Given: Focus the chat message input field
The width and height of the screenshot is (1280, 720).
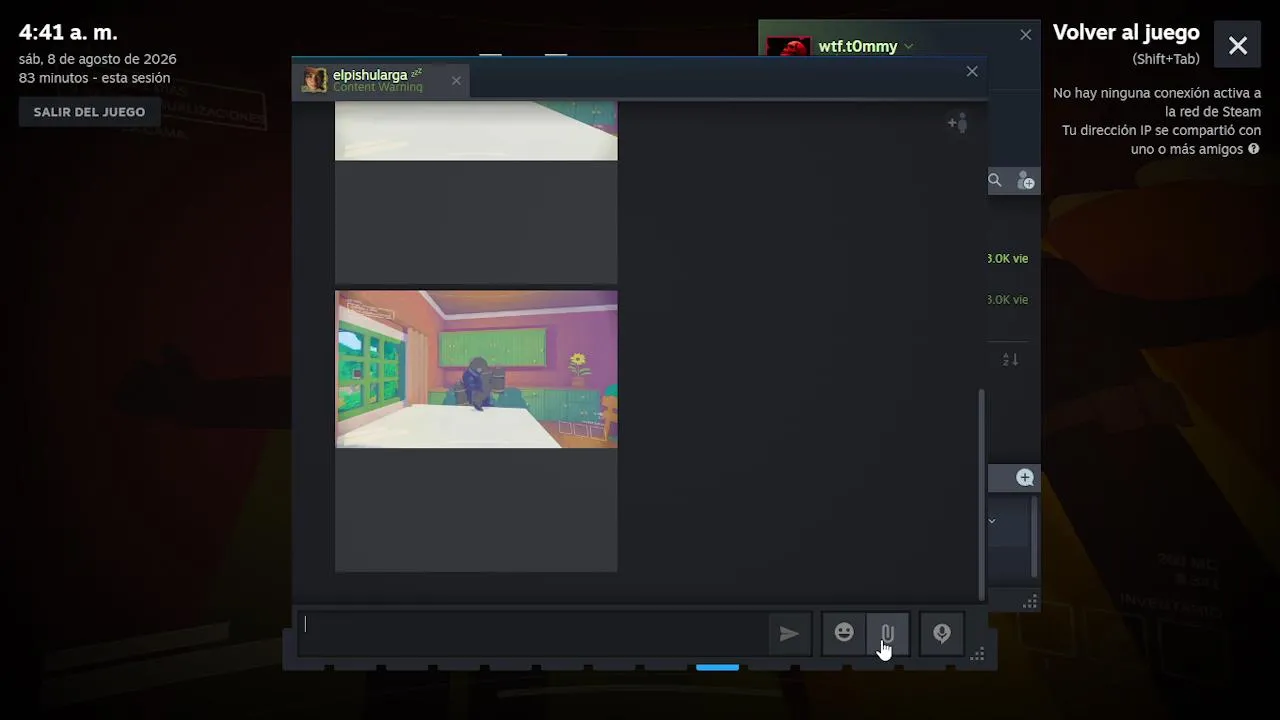Looking at the screenshot, I should (533, 632).
